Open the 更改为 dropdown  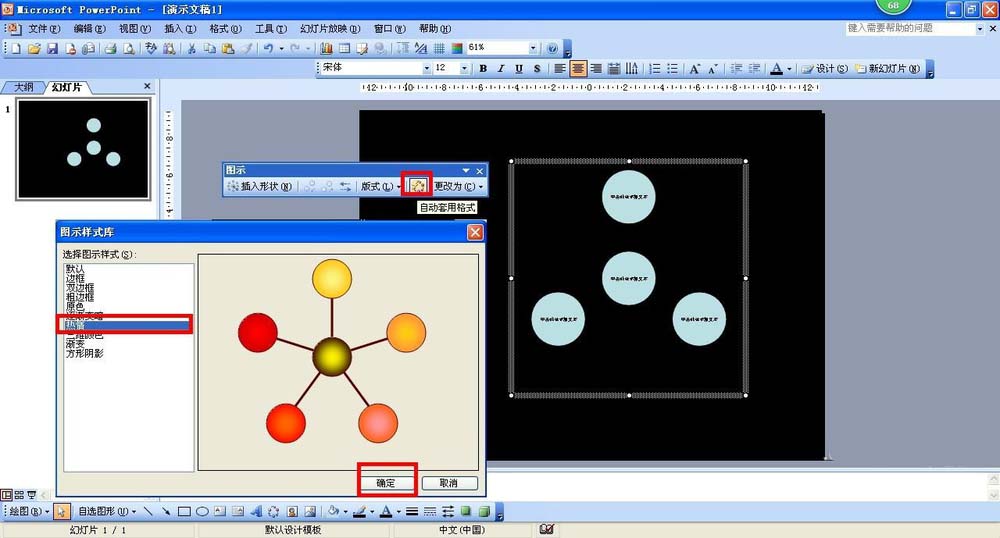(459, 186)
